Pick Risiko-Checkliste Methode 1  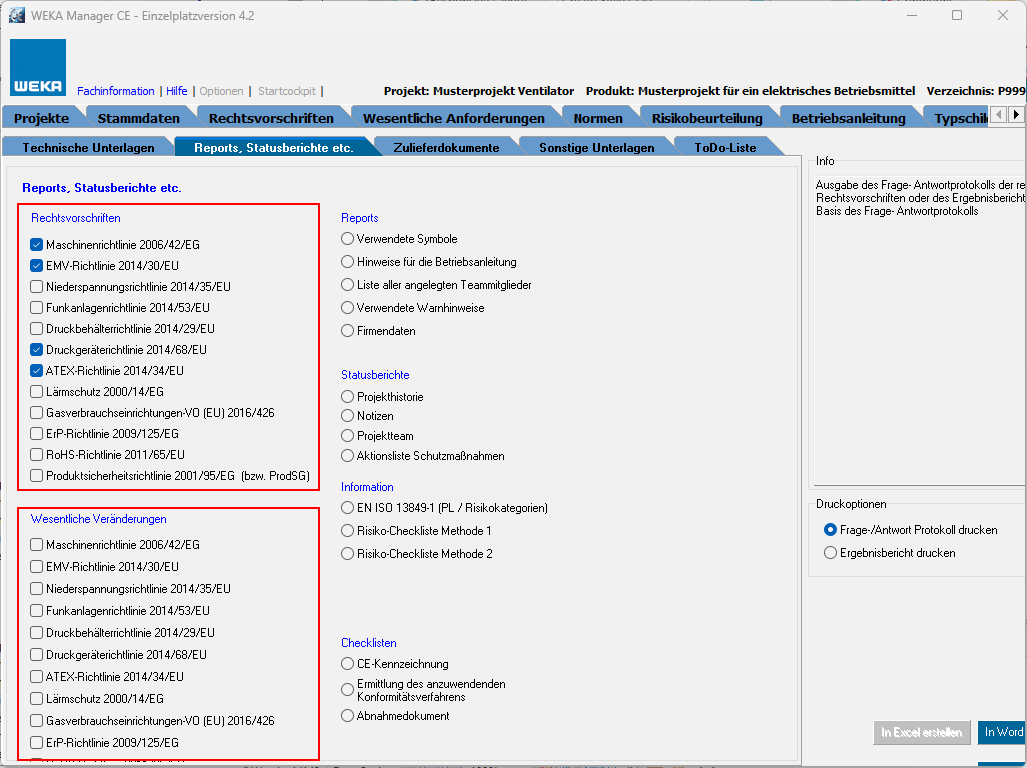[348, 531]
